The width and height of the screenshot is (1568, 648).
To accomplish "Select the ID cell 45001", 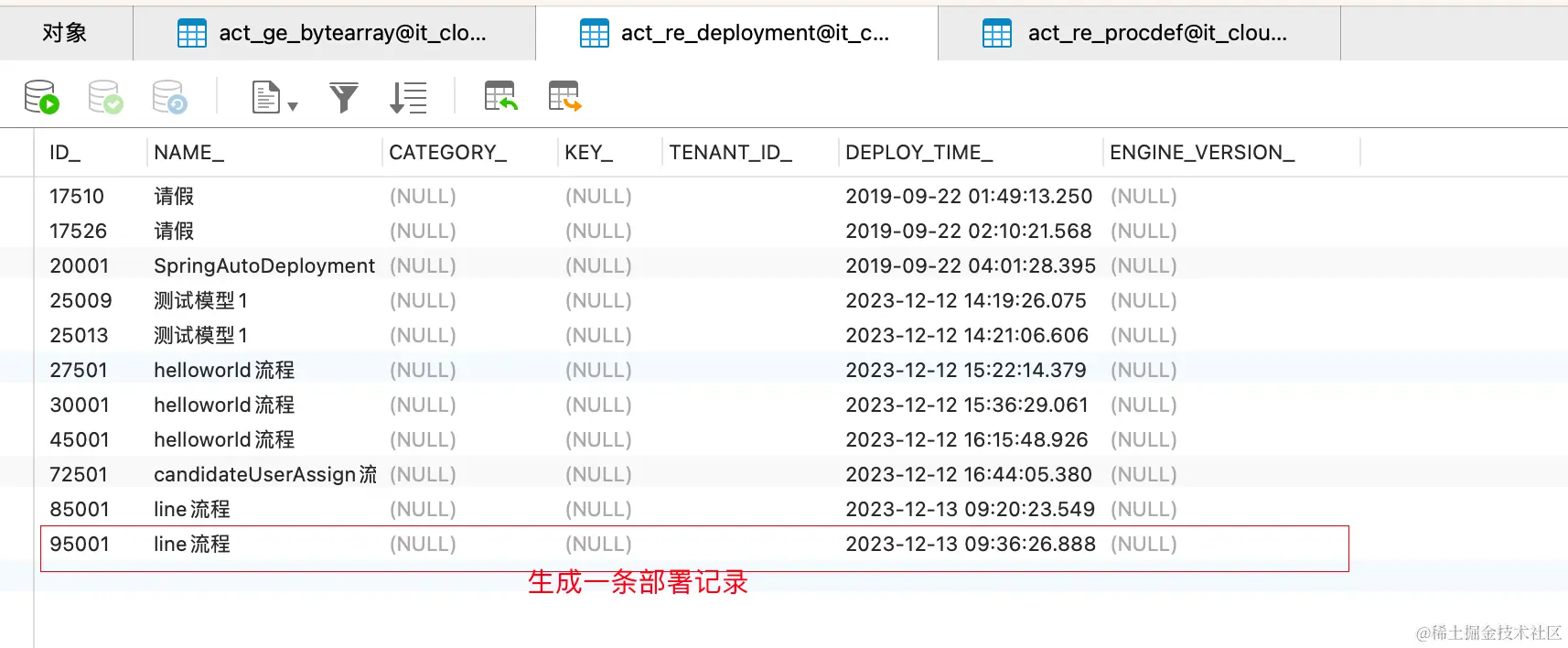I will tap(80, 440).
